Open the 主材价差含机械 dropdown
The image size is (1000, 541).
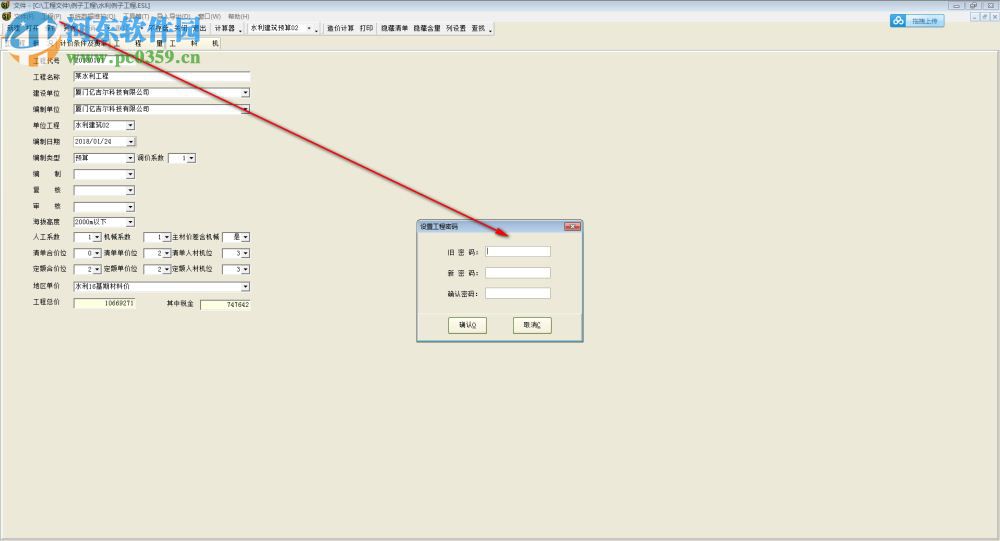[246, 237]
